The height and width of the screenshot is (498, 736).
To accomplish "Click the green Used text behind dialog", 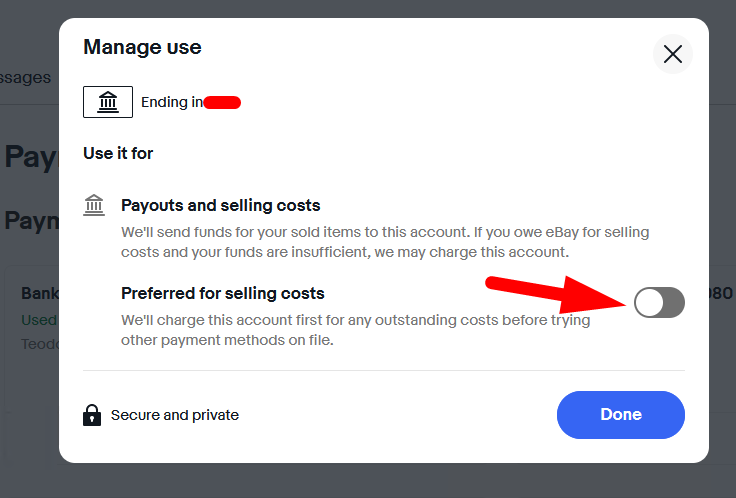I will (x=39, y=320).
